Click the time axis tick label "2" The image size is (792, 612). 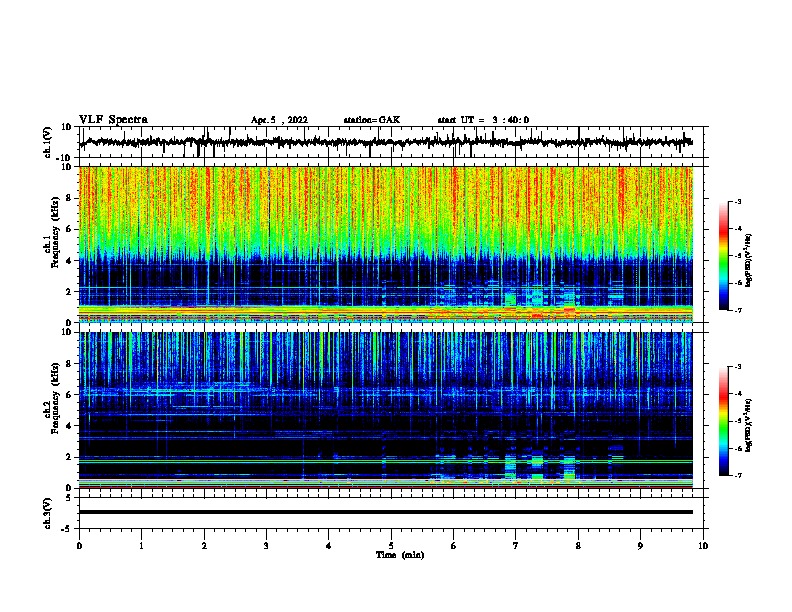pyautogui.click(x=204, y=546)
